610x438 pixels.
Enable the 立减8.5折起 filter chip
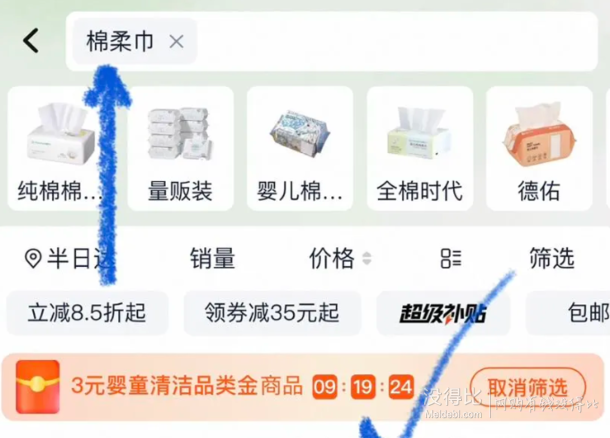pos(87,313)
